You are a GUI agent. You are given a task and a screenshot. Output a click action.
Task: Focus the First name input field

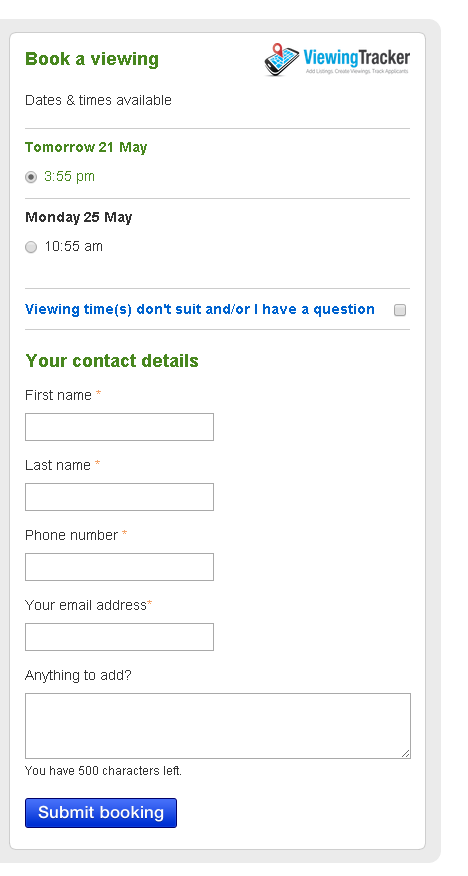pyautogui.click(x=120, y=427)
